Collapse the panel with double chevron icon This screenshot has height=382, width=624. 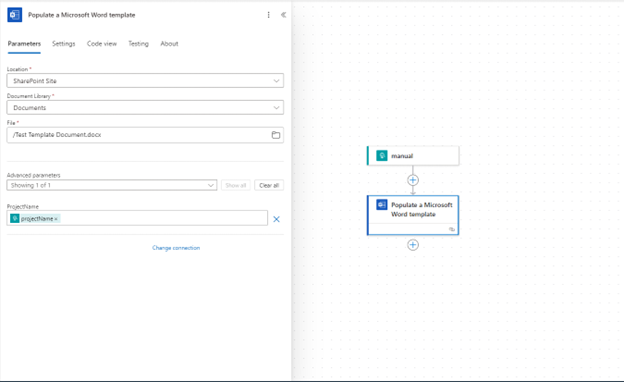point(283,15)
